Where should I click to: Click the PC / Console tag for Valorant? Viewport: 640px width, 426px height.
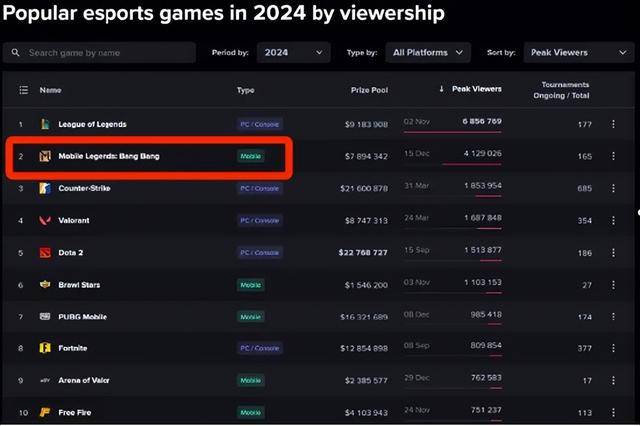pos(260,220)
